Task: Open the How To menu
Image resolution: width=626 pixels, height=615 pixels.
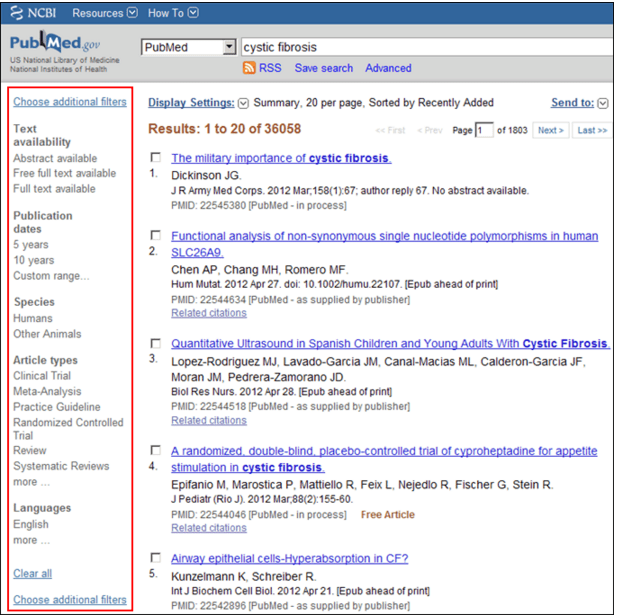Action: 172,13
